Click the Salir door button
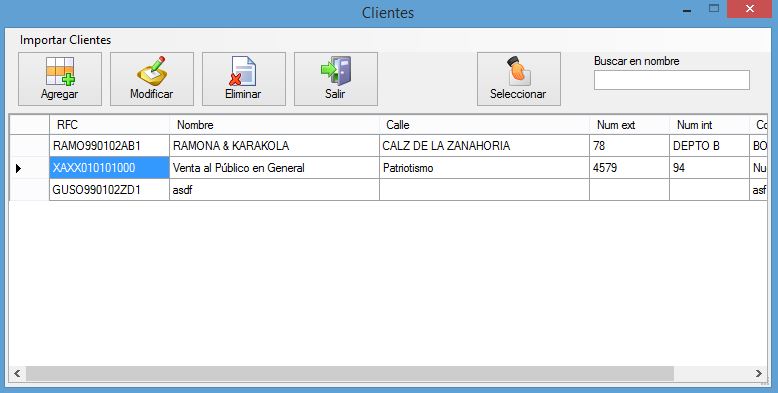This screenshot has width=778, height=393. click(336, 79)
